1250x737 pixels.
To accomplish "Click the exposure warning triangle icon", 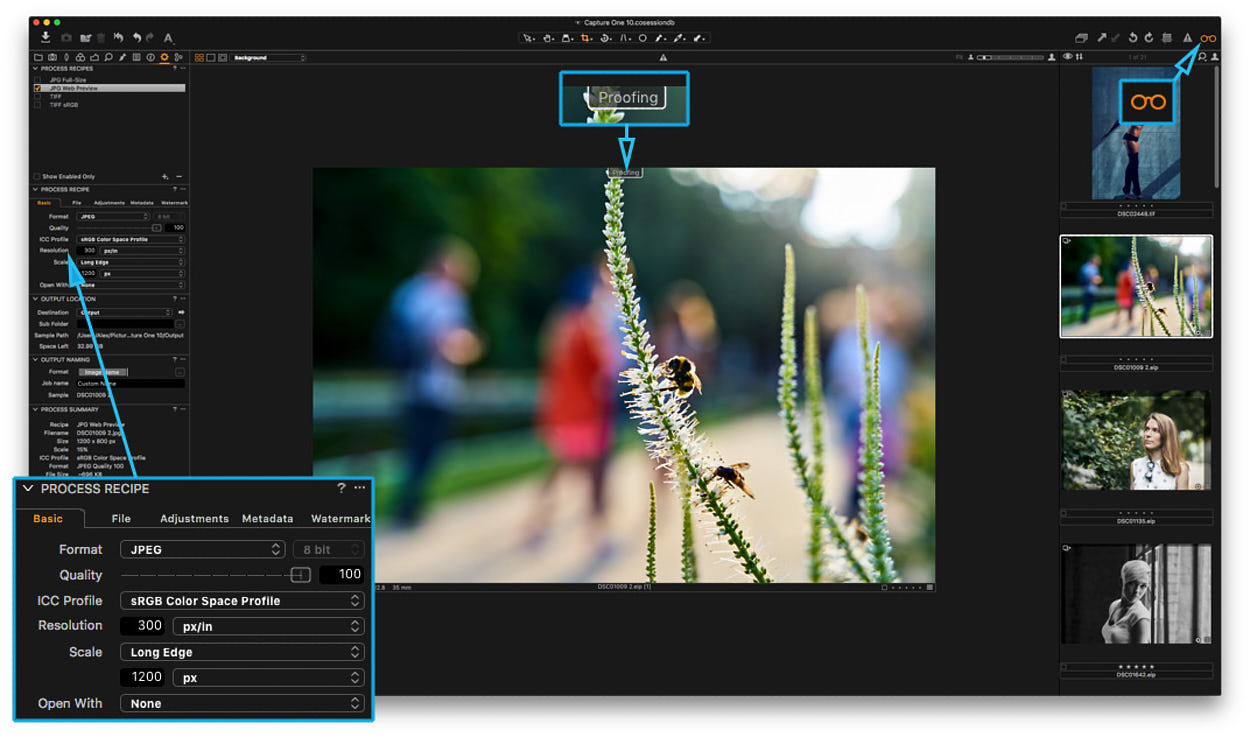I will (x=1188, y=38).
